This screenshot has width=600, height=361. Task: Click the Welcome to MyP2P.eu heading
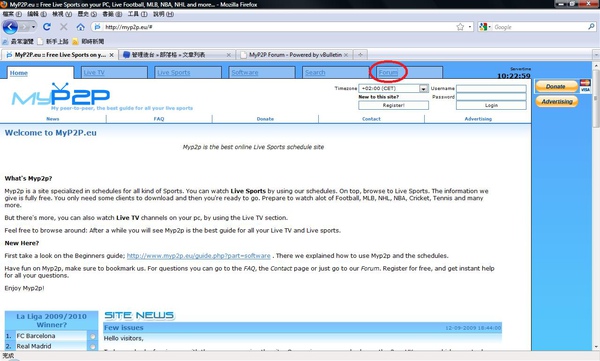[51, 133]
